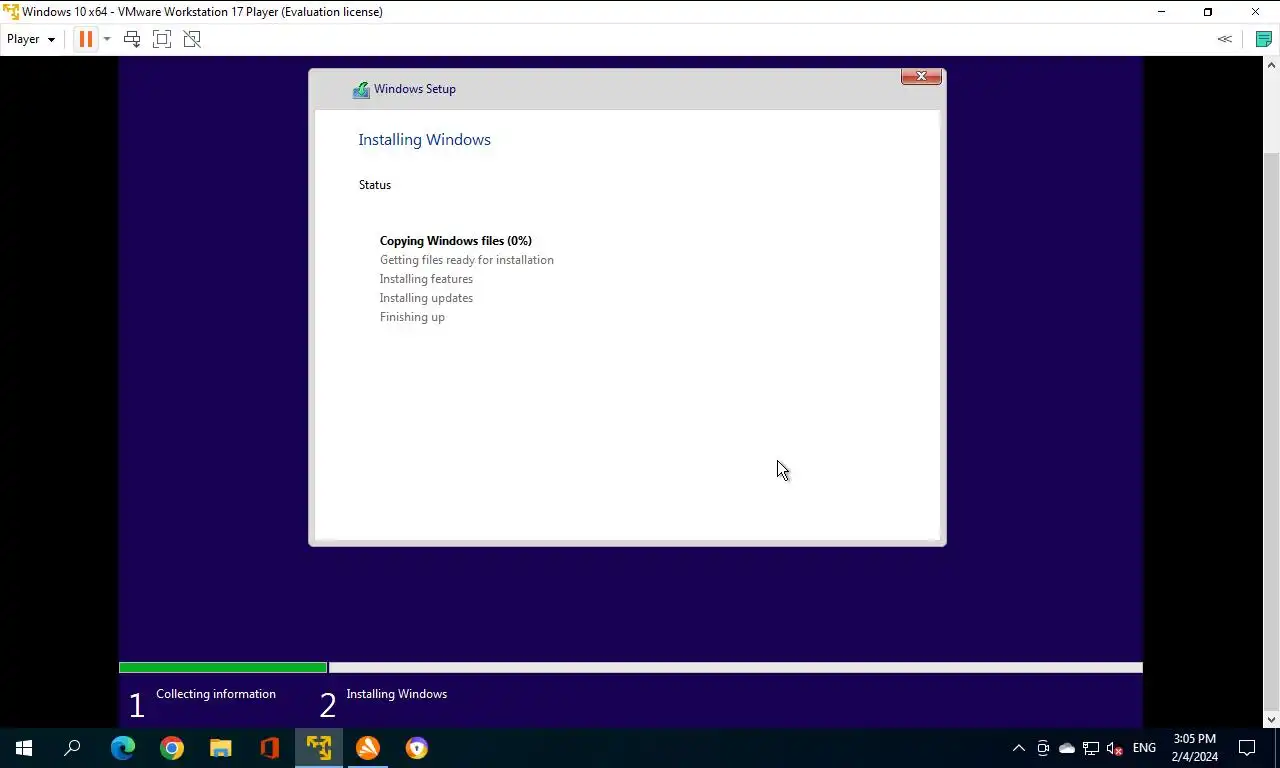Pause the virtual machine with the orange button

pos(85,39)
